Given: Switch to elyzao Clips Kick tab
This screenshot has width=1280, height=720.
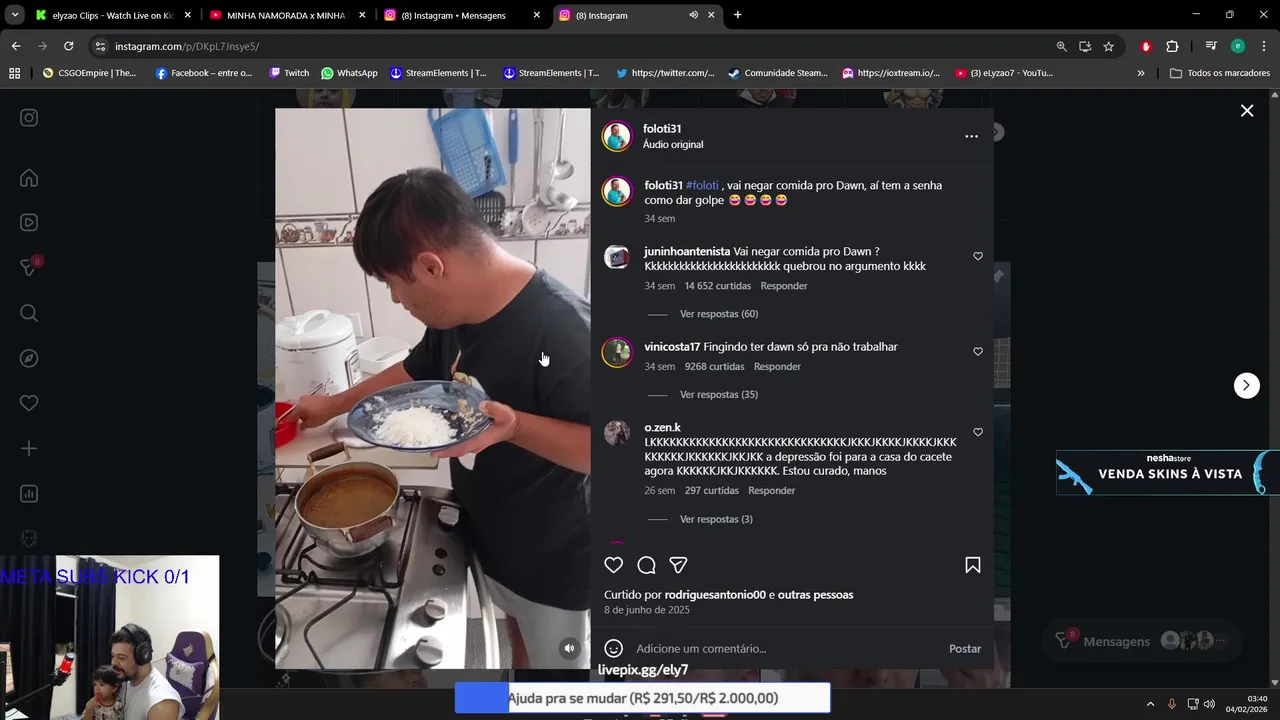Looking at the screenshot, I should (112, 15).
